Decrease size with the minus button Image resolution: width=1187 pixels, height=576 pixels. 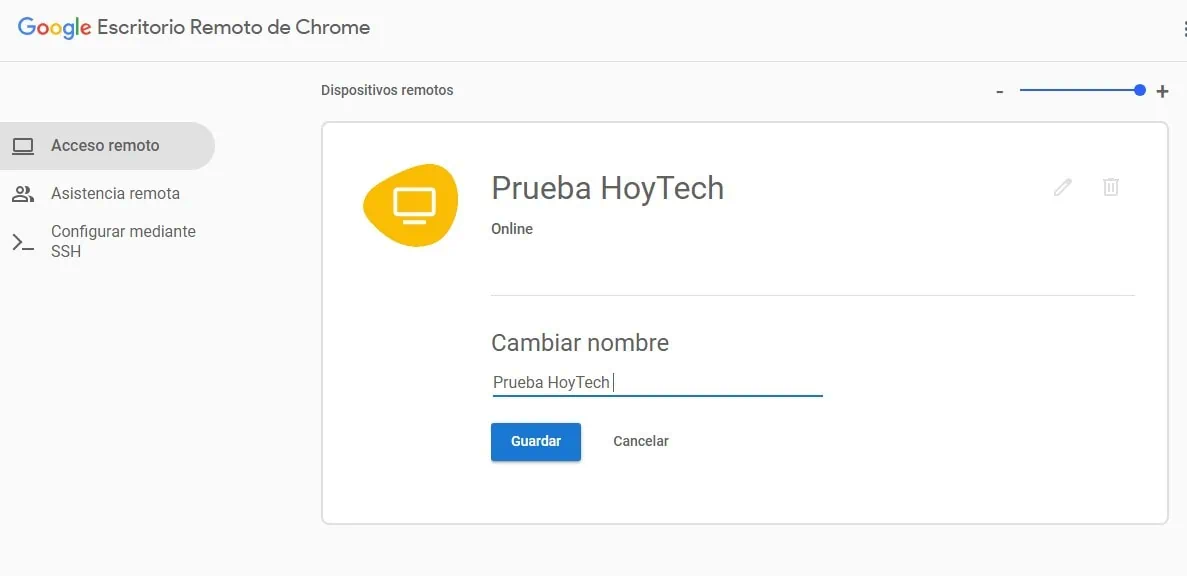click(999, 91)
